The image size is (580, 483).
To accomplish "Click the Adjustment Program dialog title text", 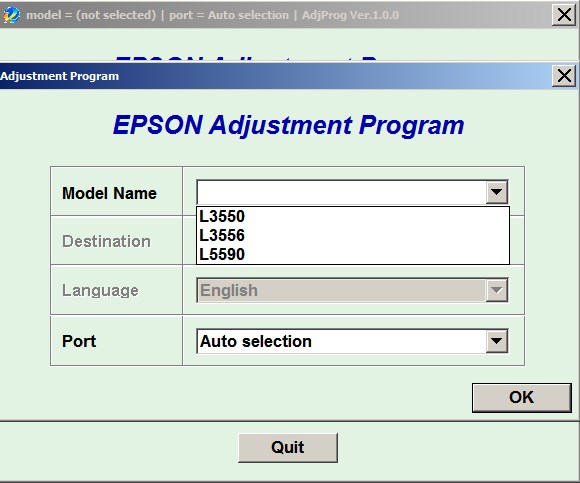I will (60, 76).
